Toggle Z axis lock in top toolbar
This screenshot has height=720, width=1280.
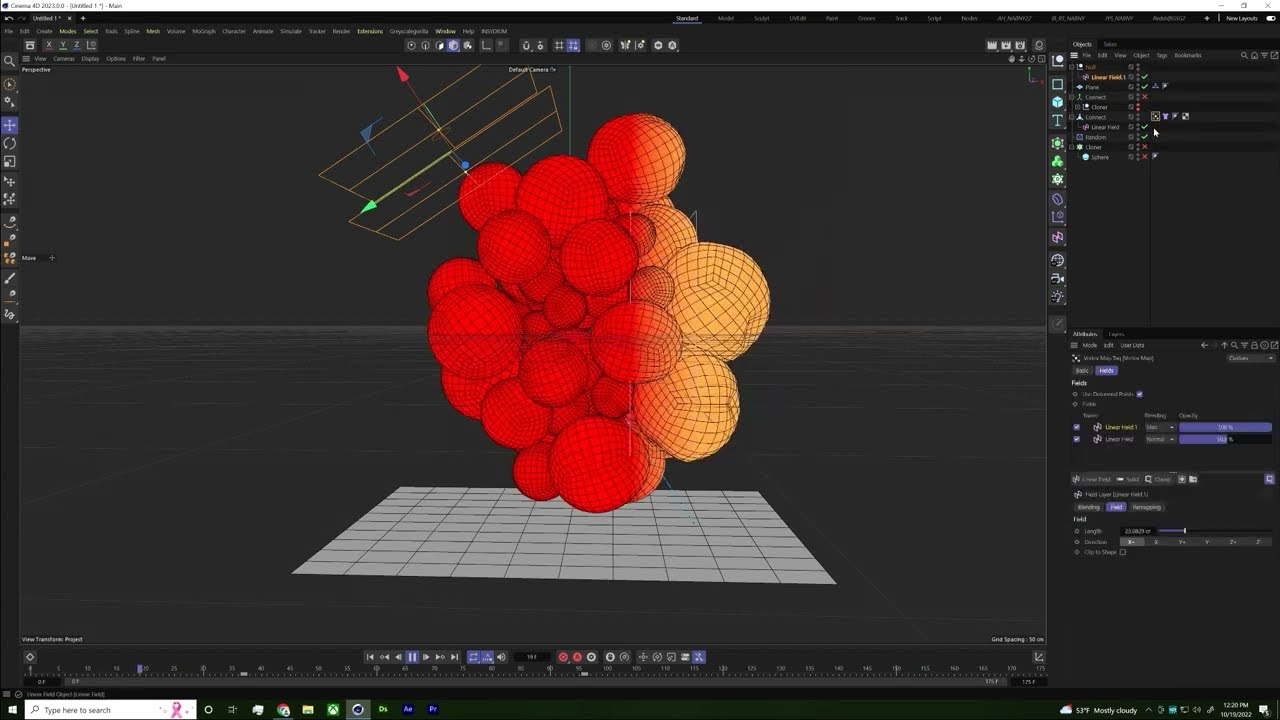(x=76, y=45)
